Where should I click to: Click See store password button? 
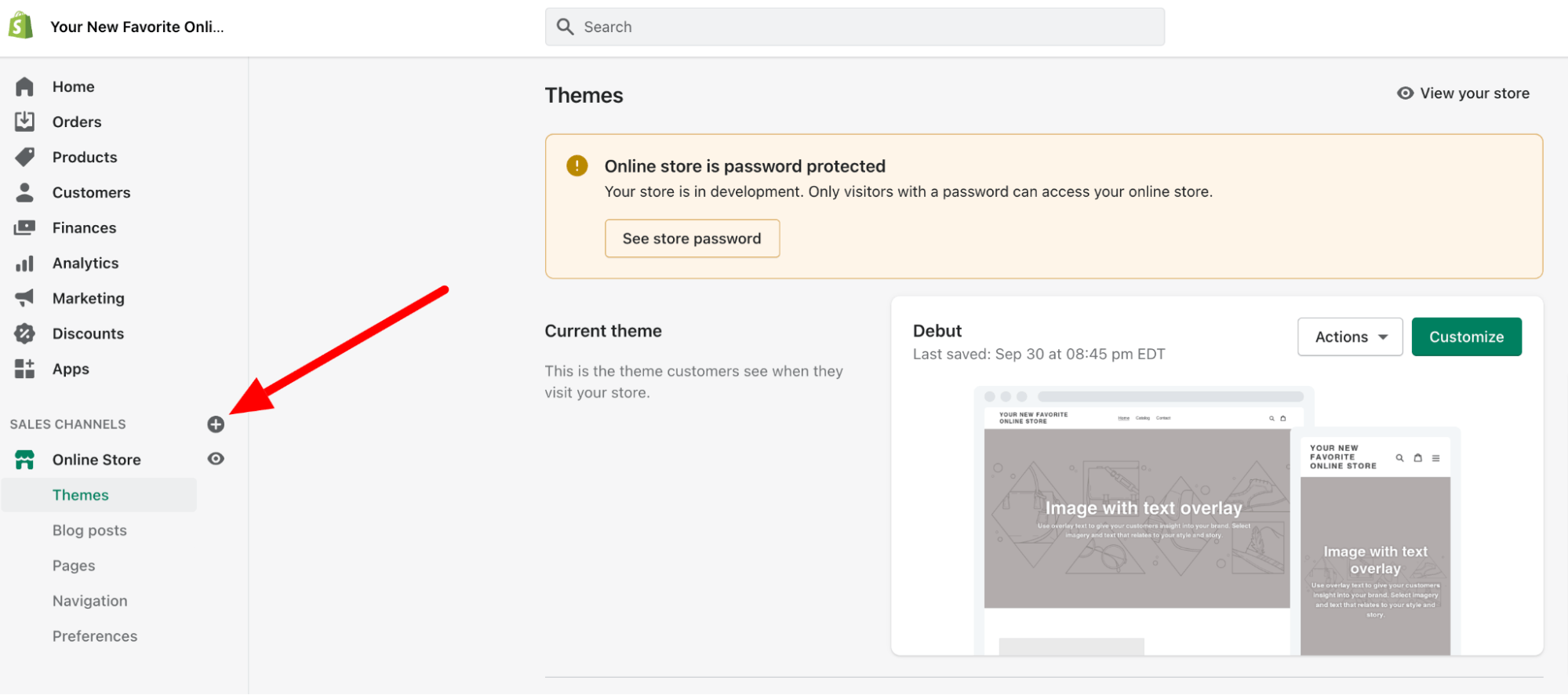click(x=692, y=238)
